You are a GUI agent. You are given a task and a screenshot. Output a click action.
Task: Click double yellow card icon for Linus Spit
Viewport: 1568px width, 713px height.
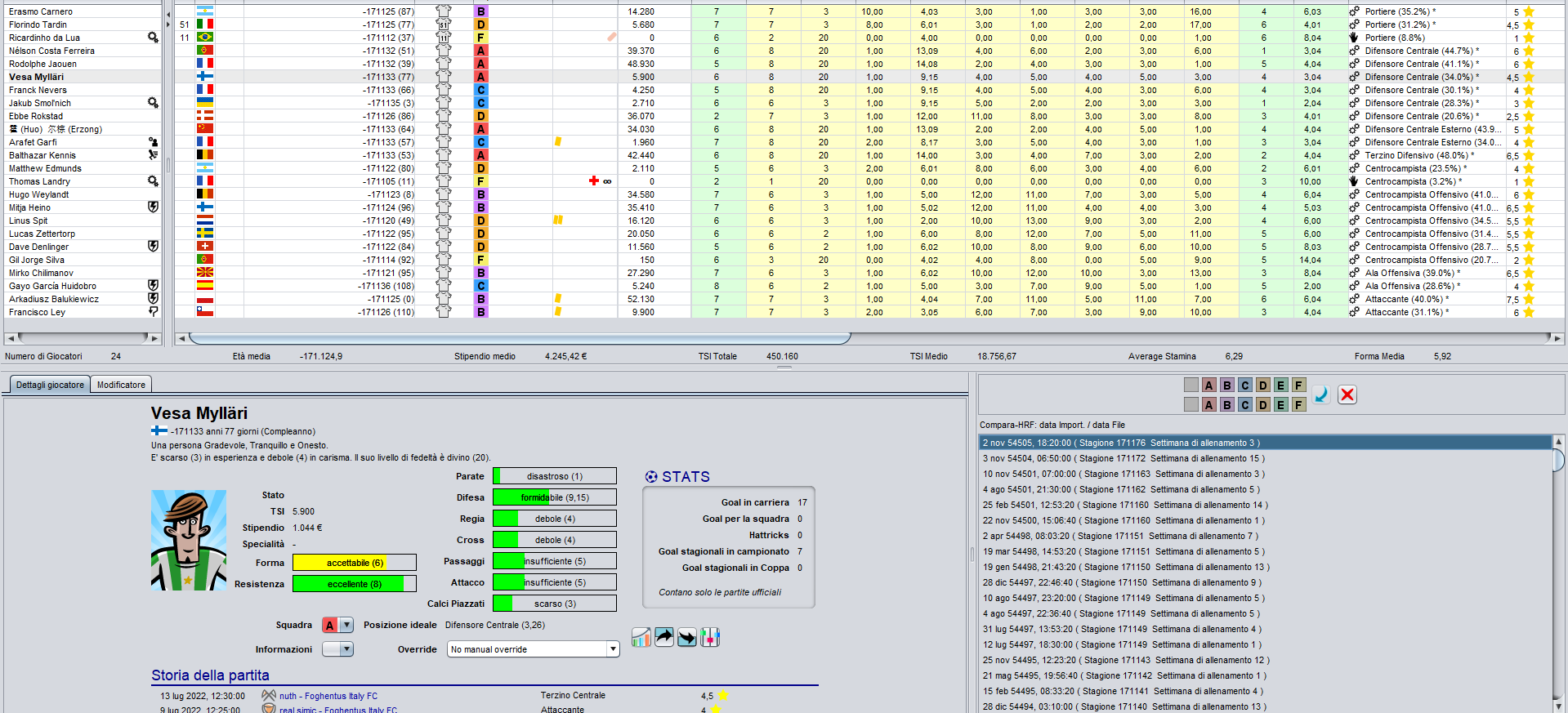[x=558, y=221]
